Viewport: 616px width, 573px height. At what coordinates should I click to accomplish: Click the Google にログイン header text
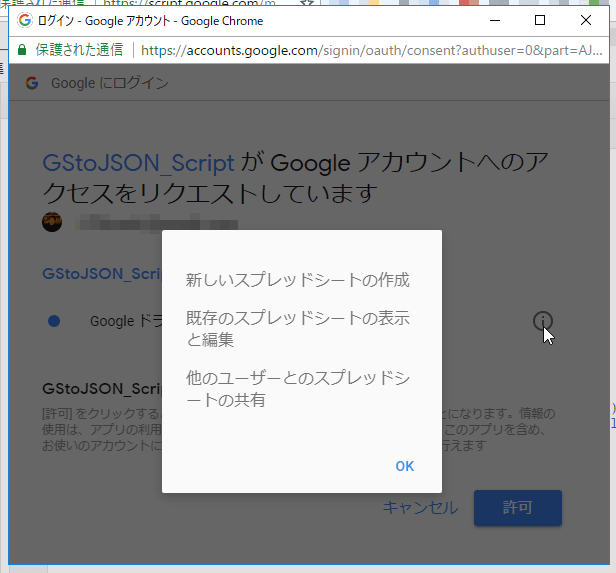[110, 83]
